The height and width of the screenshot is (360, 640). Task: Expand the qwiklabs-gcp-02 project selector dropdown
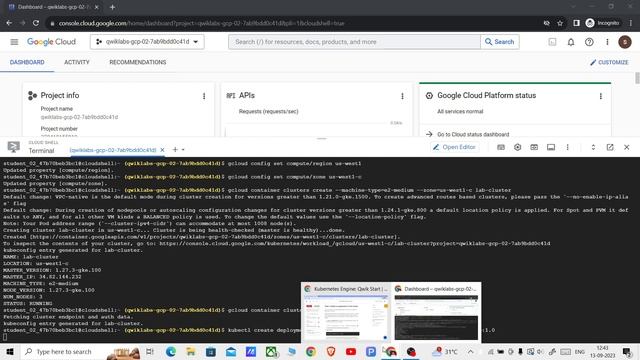(147, 42)
